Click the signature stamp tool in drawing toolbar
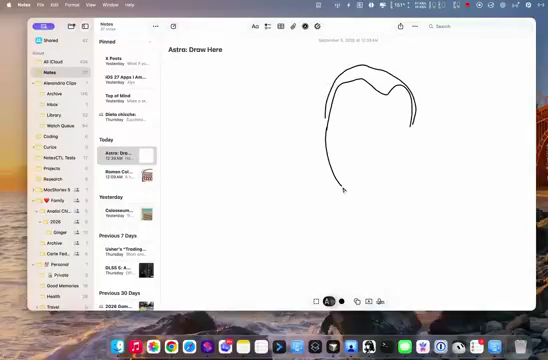 click(380, 301)
